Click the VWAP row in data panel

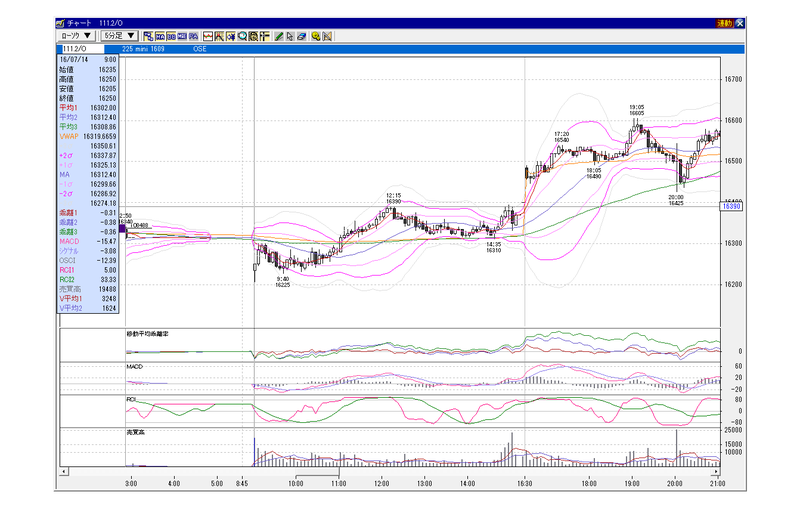point(88,137)
